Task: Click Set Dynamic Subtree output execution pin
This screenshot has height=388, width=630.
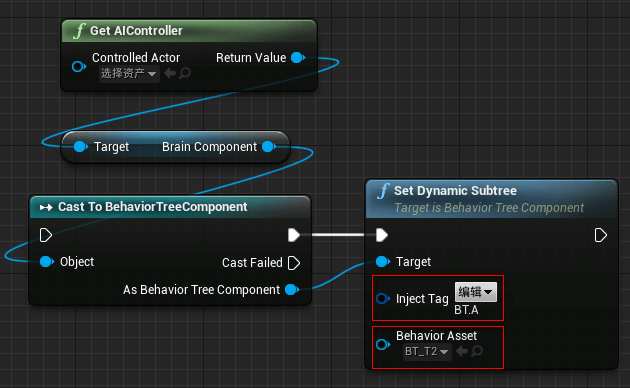Action: (x=601, y=235)
